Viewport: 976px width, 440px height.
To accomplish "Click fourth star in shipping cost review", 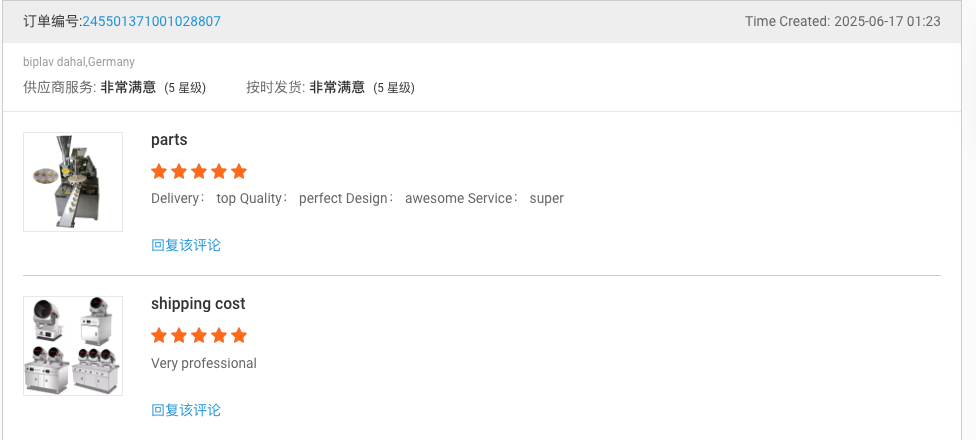I will click(218, 335).
